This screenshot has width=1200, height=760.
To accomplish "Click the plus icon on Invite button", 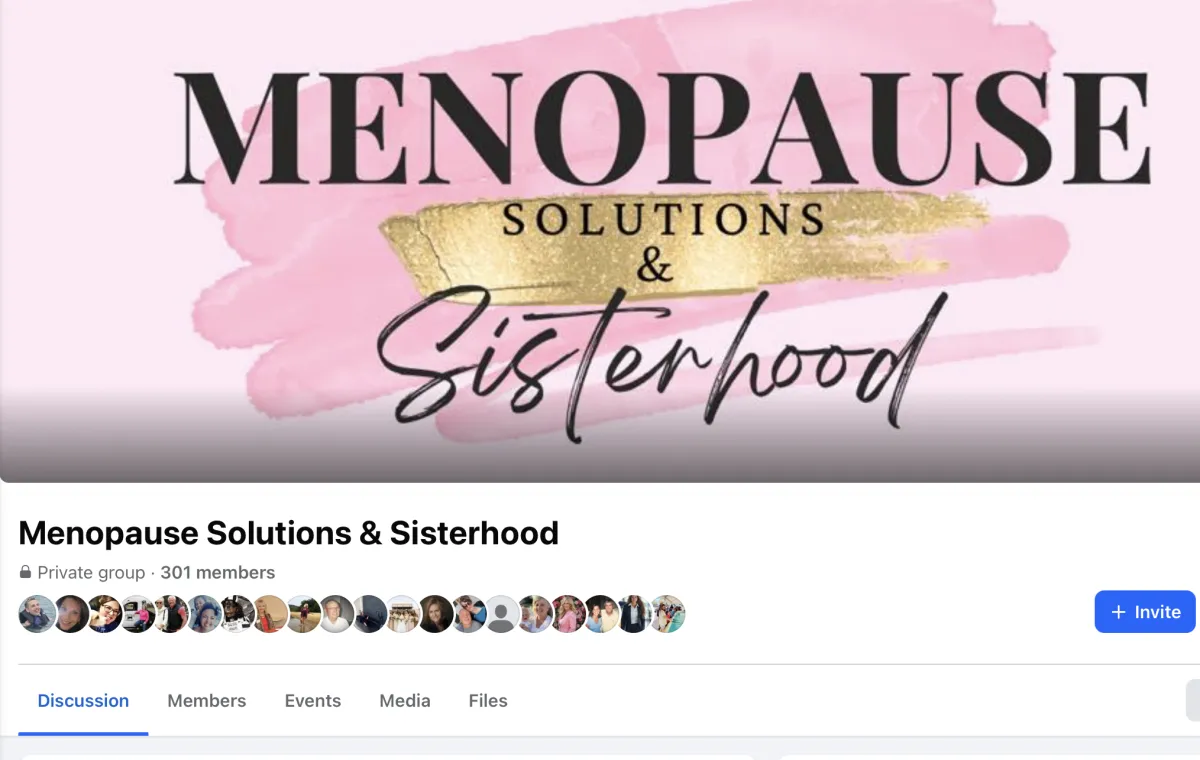I will 1118,612.
